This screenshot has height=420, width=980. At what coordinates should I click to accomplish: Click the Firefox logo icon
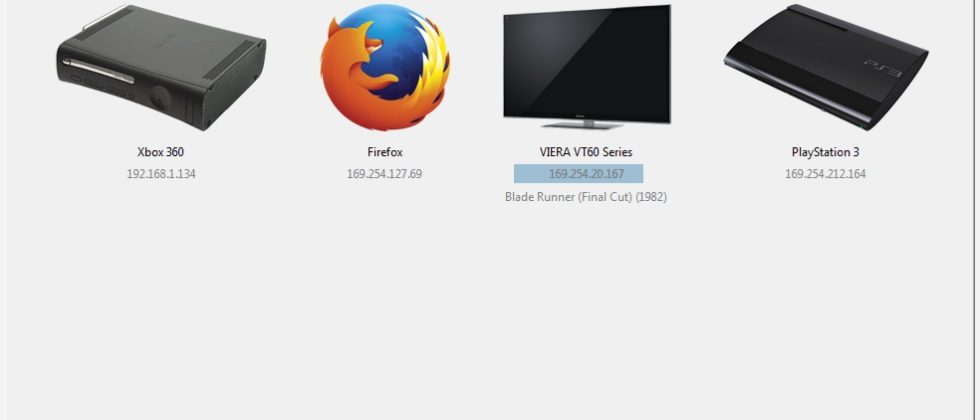click(386, 67)
